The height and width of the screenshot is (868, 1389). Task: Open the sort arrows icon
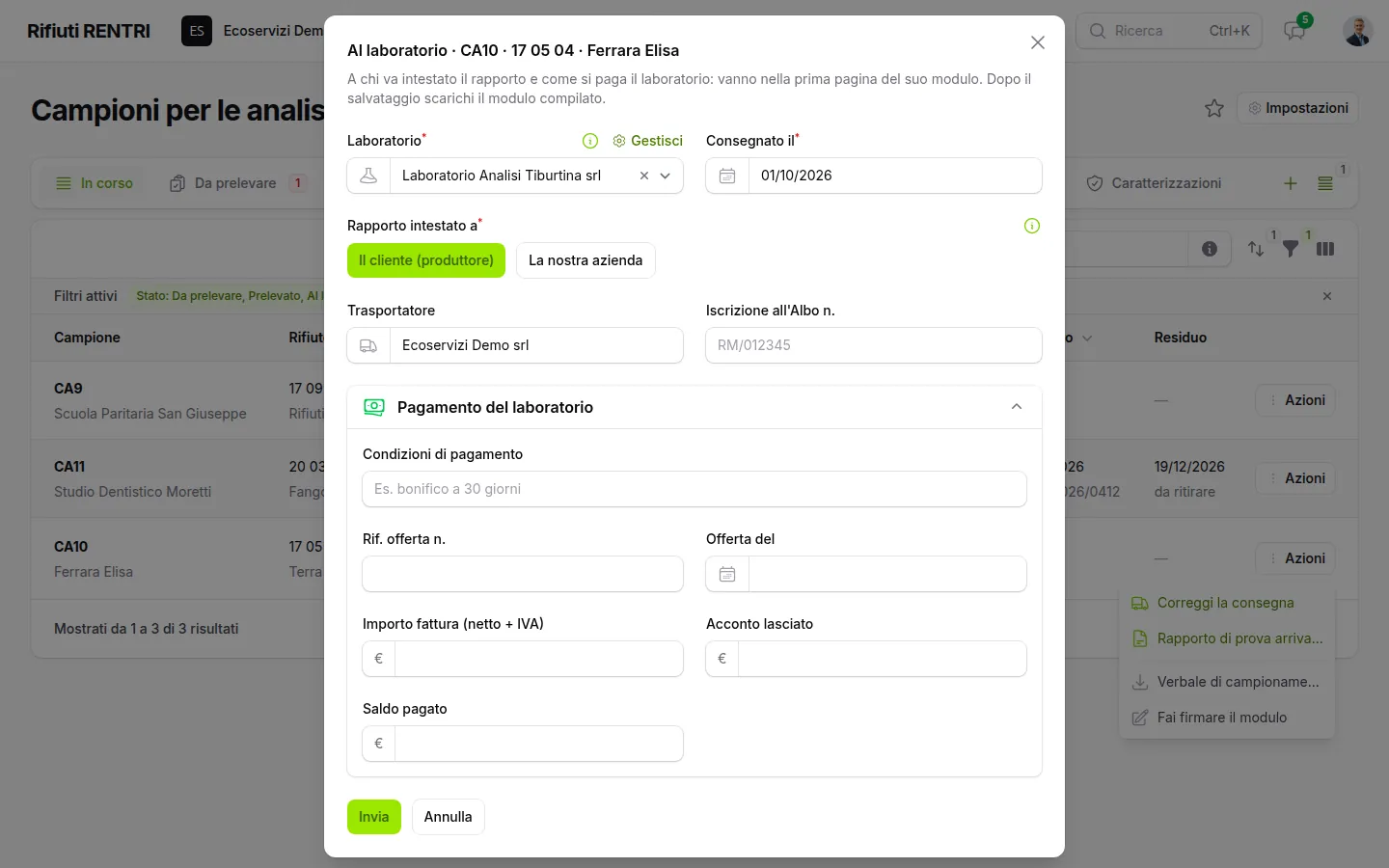pyautogui.click(x=1256, y=249)
